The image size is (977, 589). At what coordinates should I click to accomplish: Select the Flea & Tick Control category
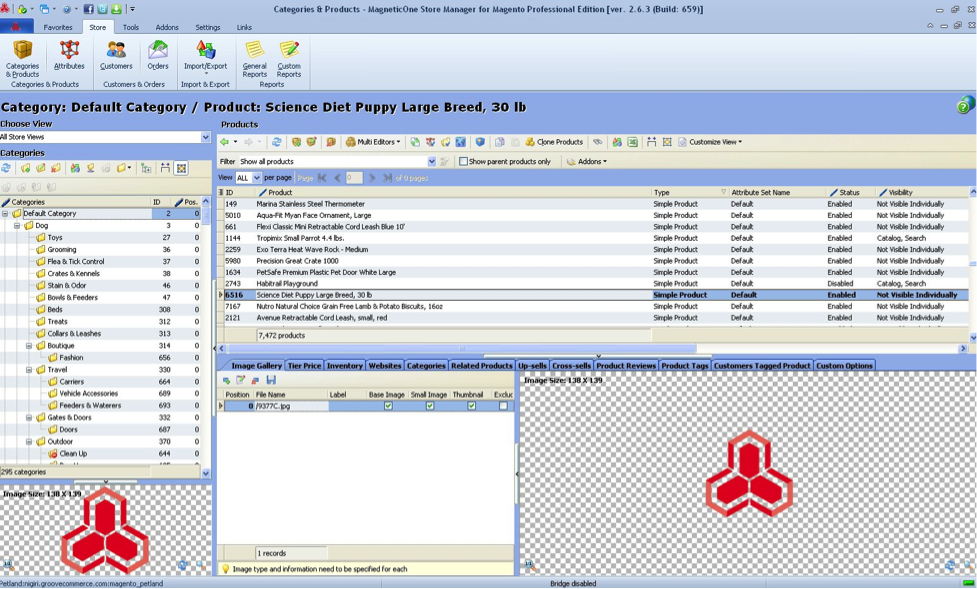(x=75, y=262)
